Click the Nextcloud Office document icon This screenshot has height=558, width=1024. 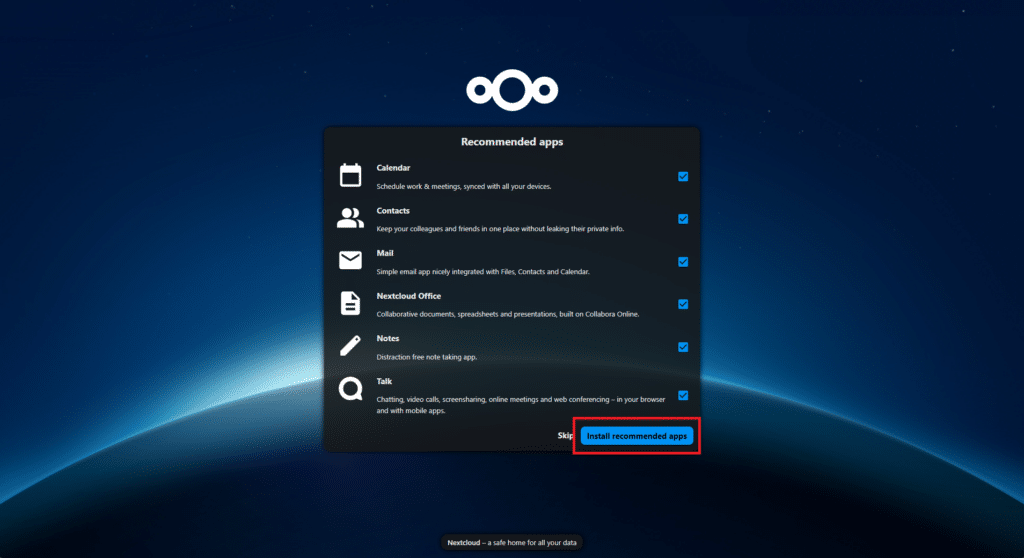[x=350, y=304]
